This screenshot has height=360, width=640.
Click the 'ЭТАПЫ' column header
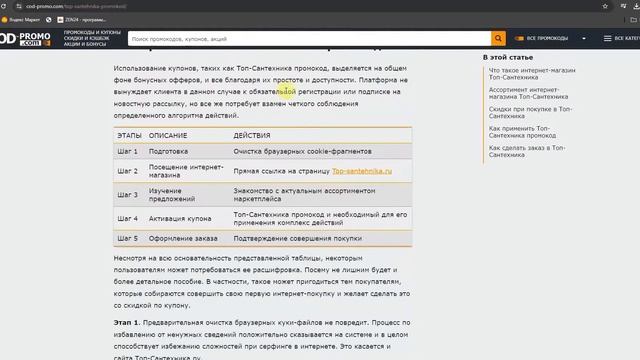(x=129, y=136)
